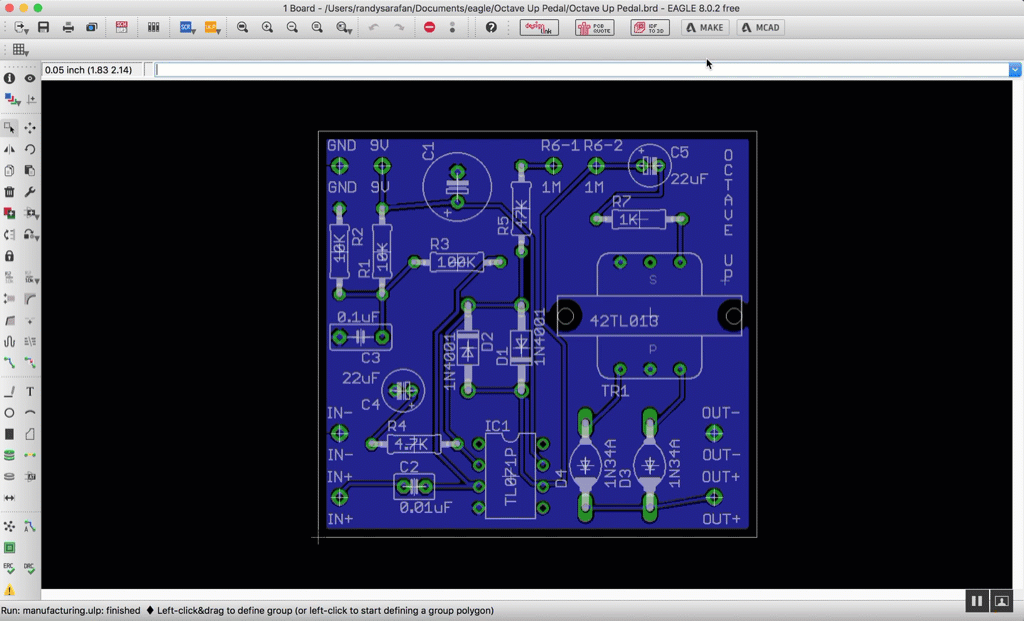The width and height of the screenshot is (1024, 621).
Task: Click the command line input field
Action: [x=581, y=70]
